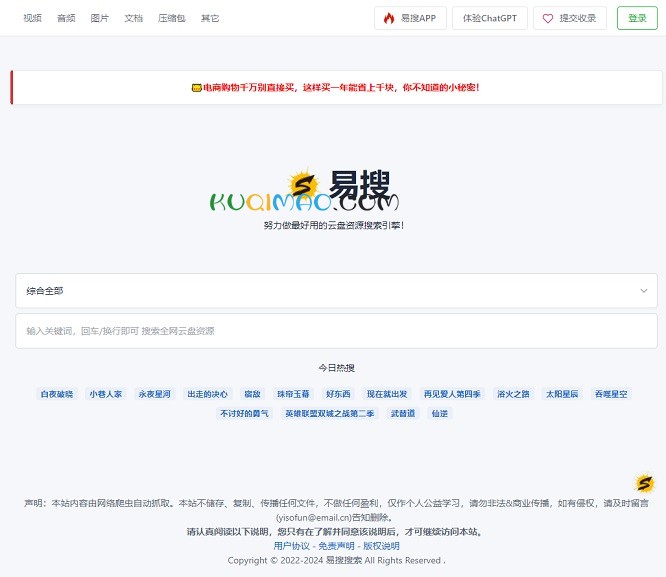This screenshot has width=666, height=577.
Task: Open hot tag 出走的决心
Action: (208, 394)
